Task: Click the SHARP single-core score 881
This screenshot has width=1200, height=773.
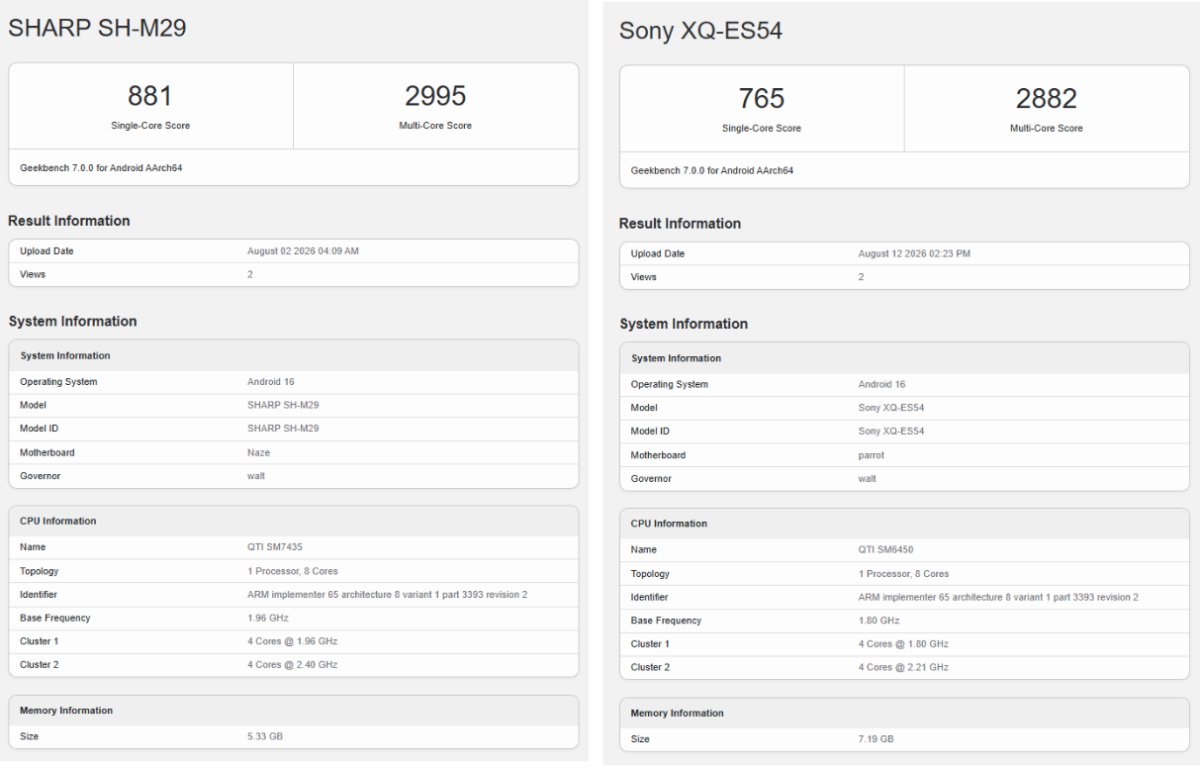Action: (150, 96)
